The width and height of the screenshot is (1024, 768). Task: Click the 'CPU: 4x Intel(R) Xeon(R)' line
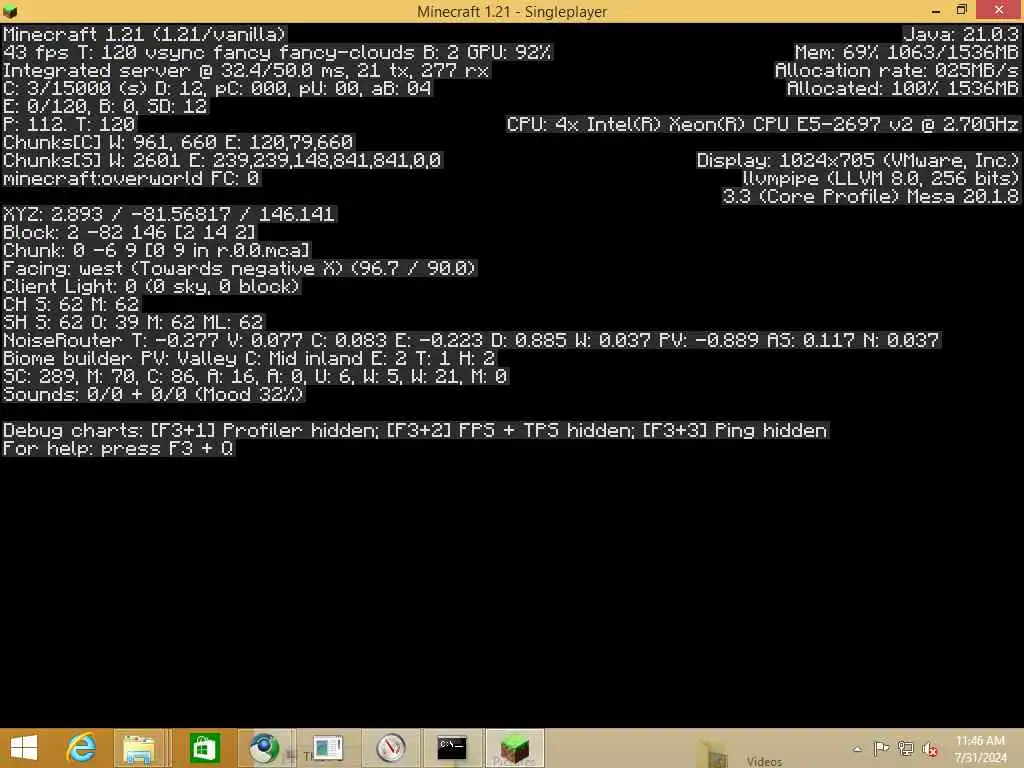click(763, 124)
